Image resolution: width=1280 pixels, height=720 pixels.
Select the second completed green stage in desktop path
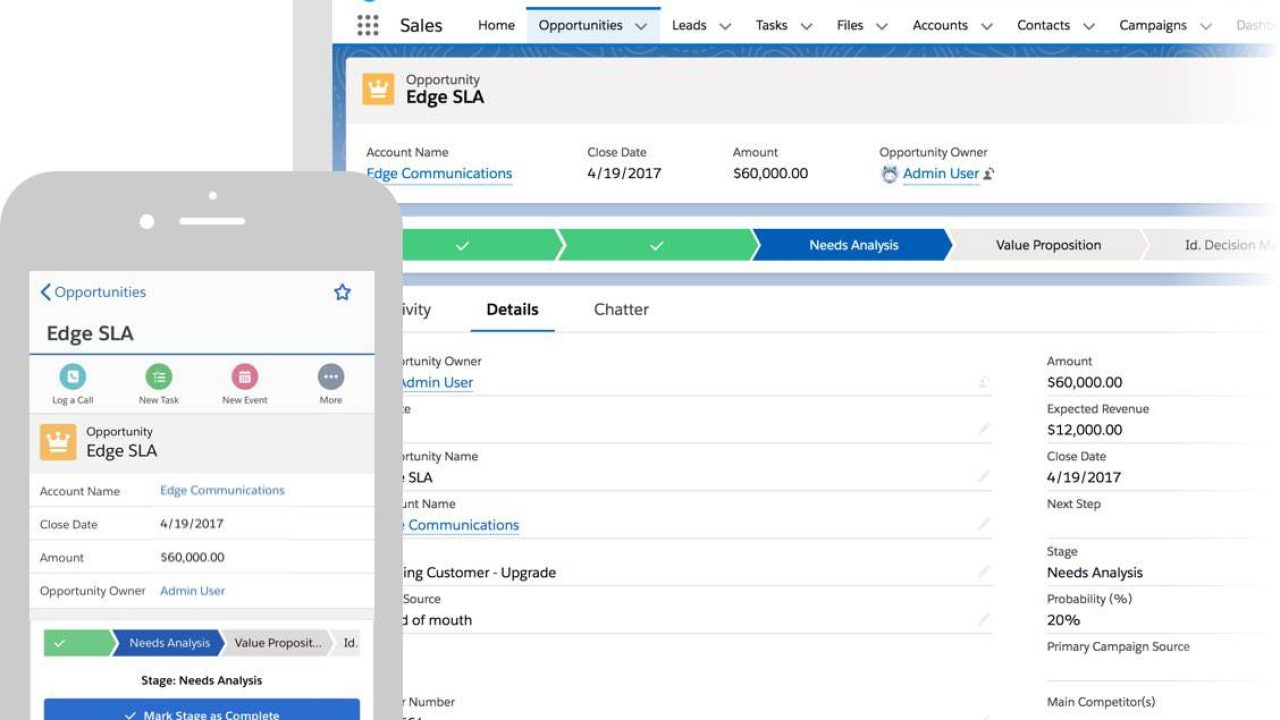(656, 245)
